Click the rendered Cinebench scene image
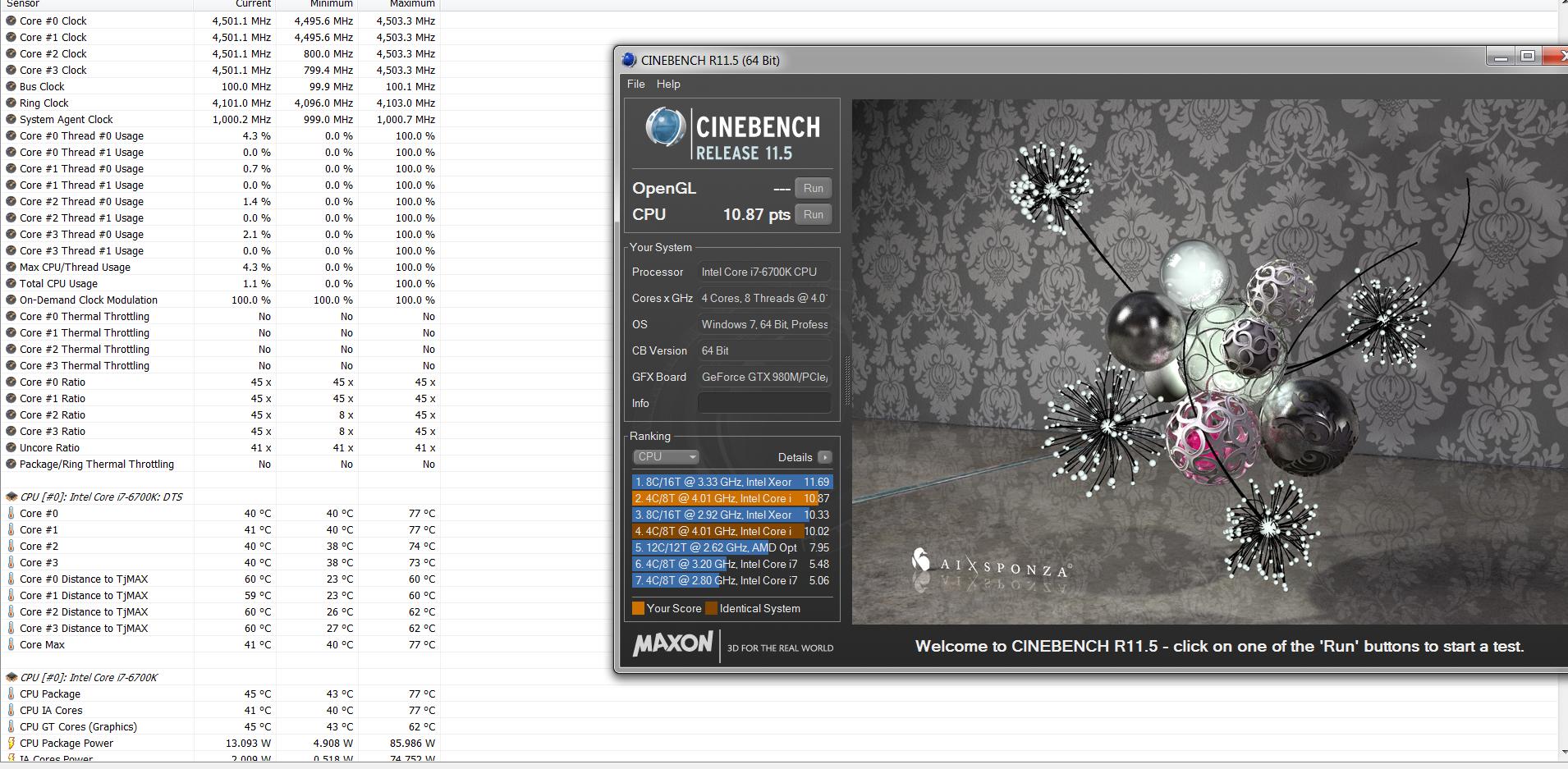The image size is (1568, 769). (x=1209, y=362)
